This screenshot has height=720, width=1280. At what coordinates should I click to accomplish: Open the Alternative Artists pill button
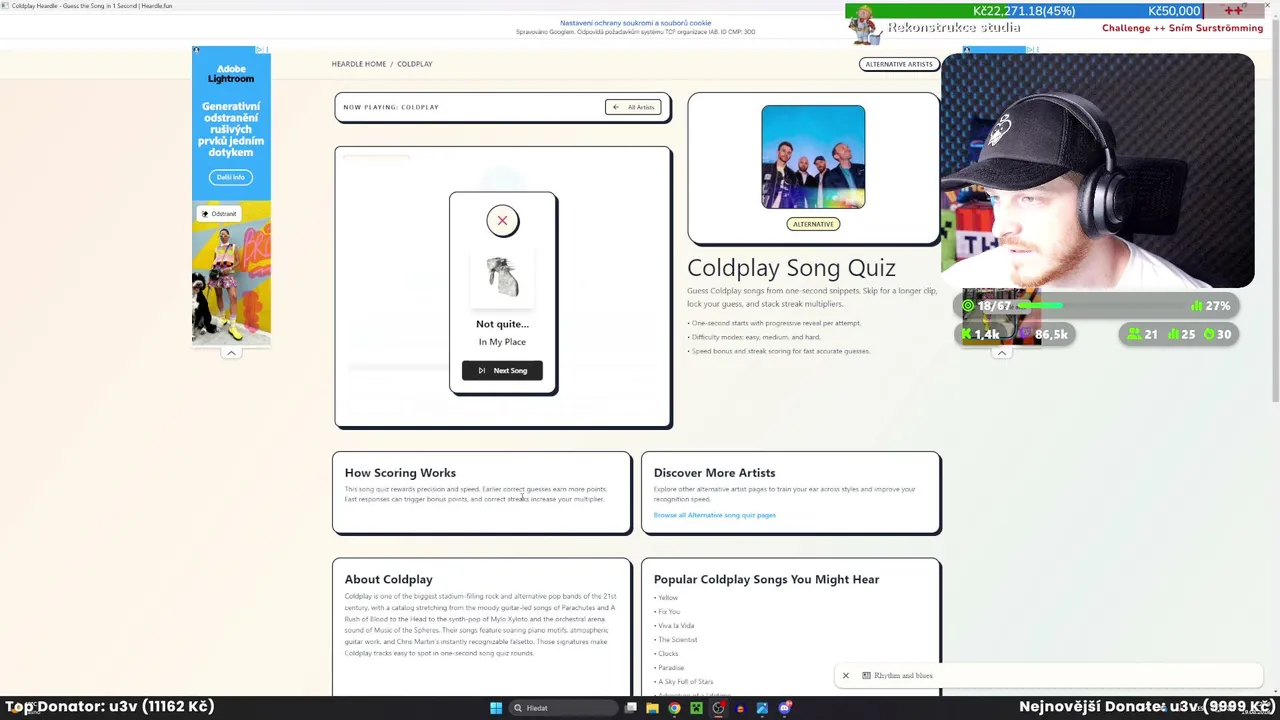(x=899, y=64)
